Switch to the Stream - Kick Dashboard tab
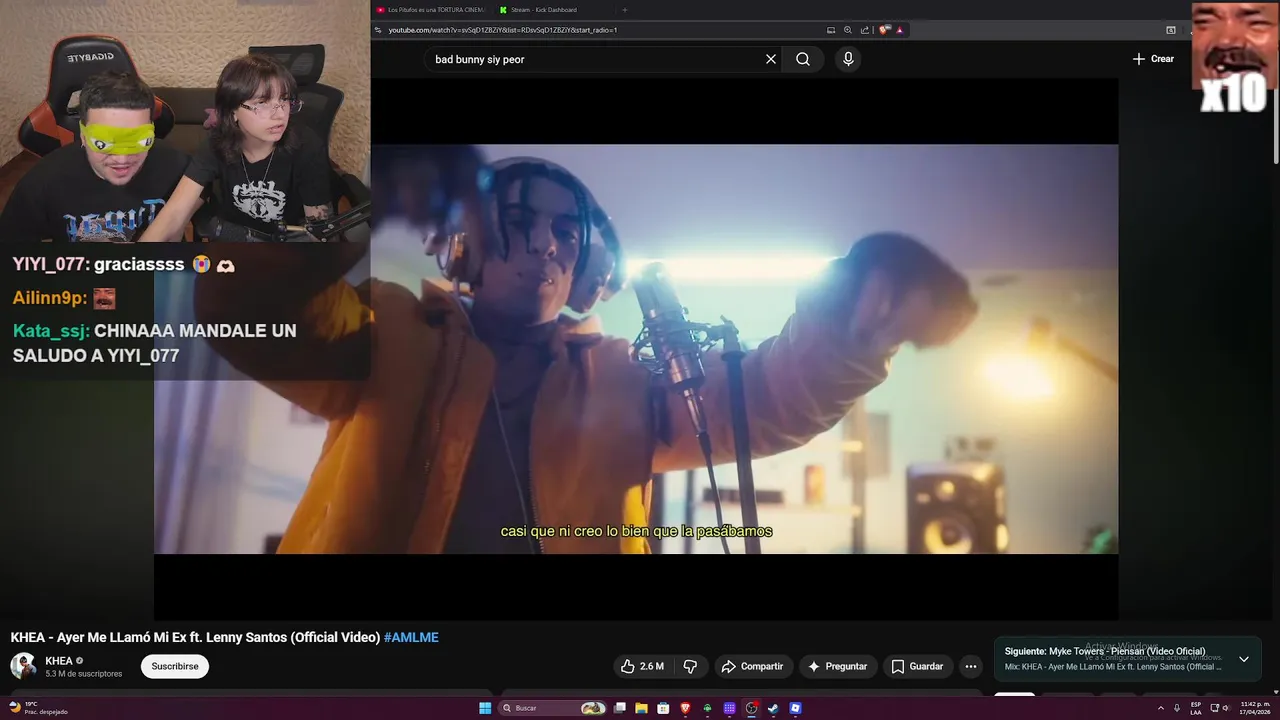The image size is (1280, 720). [x=543, y=10]
